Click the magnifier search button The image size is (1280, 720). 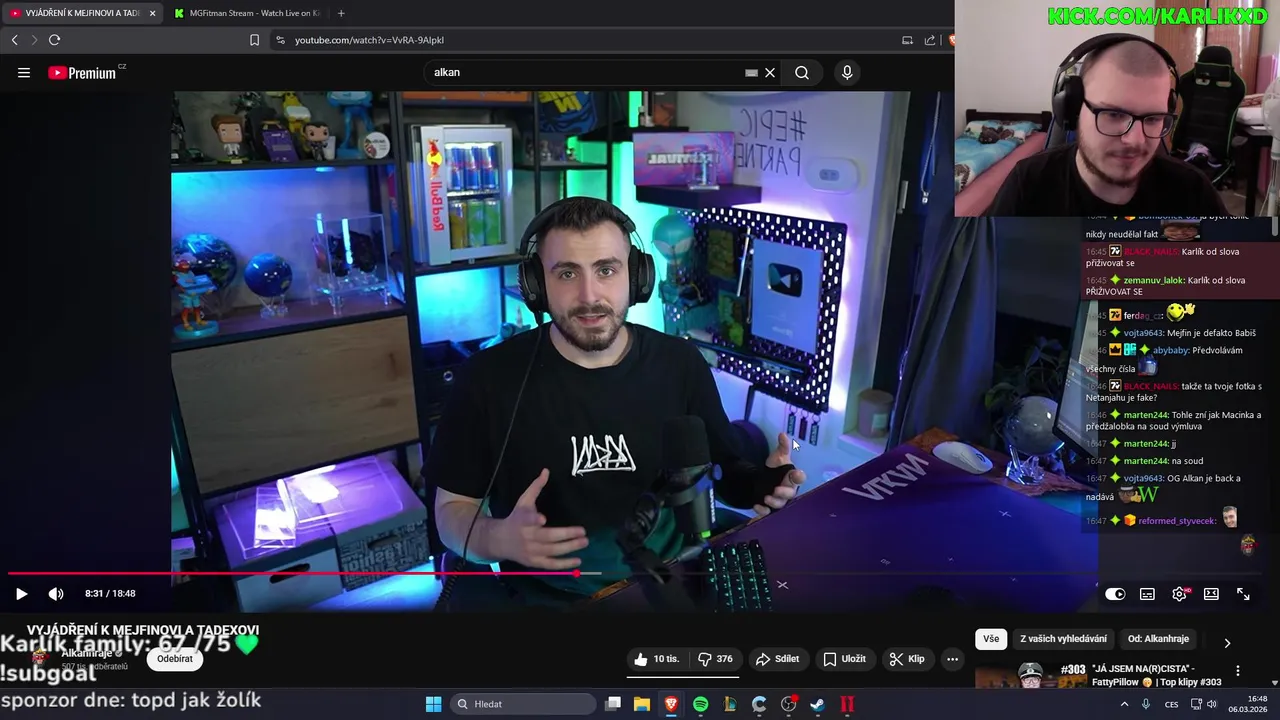click(802, 72)
